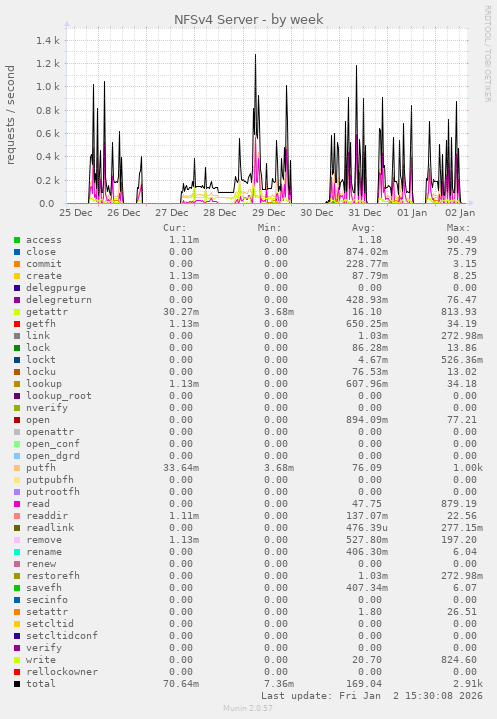Click the total current value '70.64m'

point(181,684)
